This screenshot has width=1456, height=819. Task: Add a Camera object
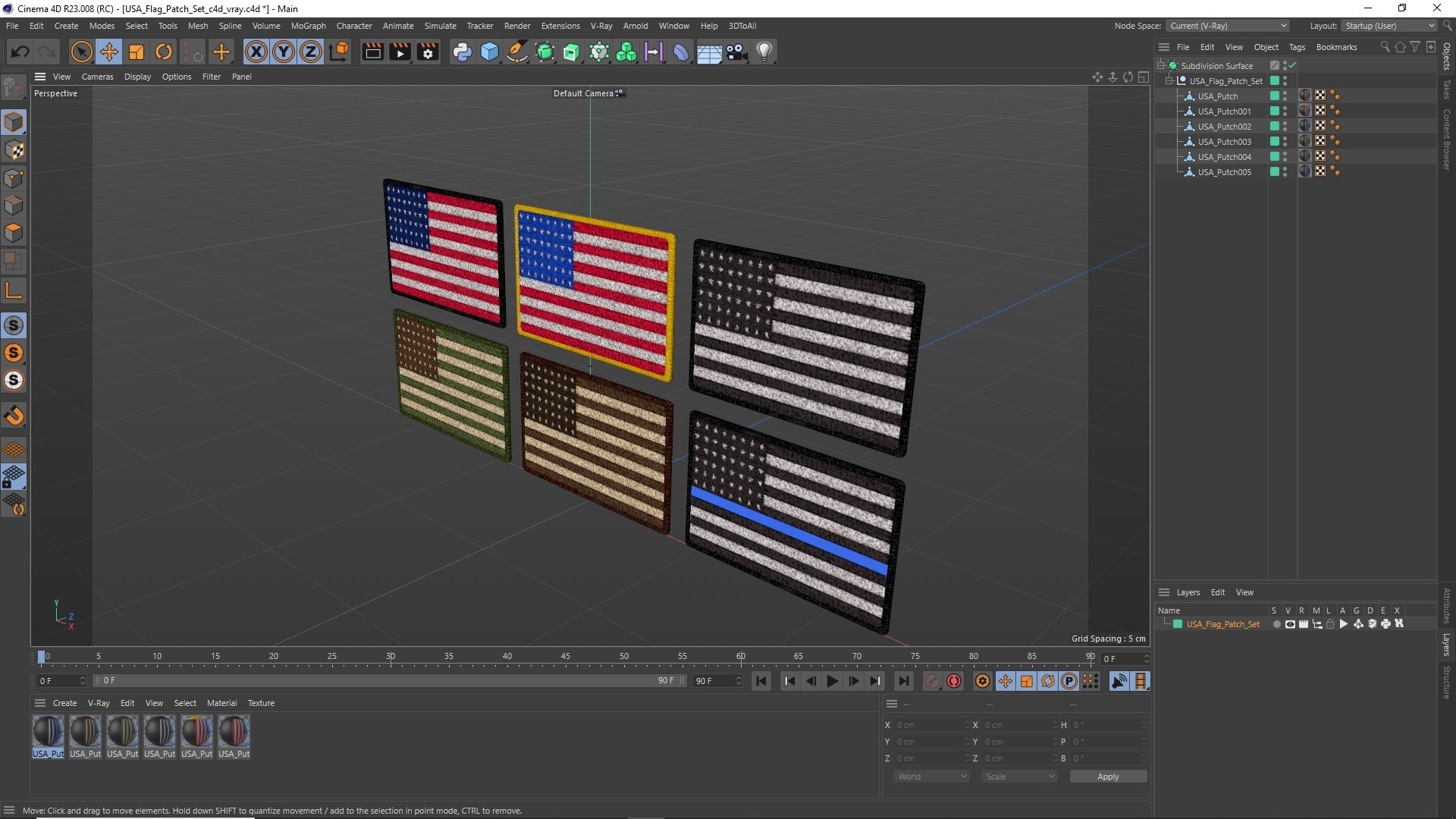736,52
